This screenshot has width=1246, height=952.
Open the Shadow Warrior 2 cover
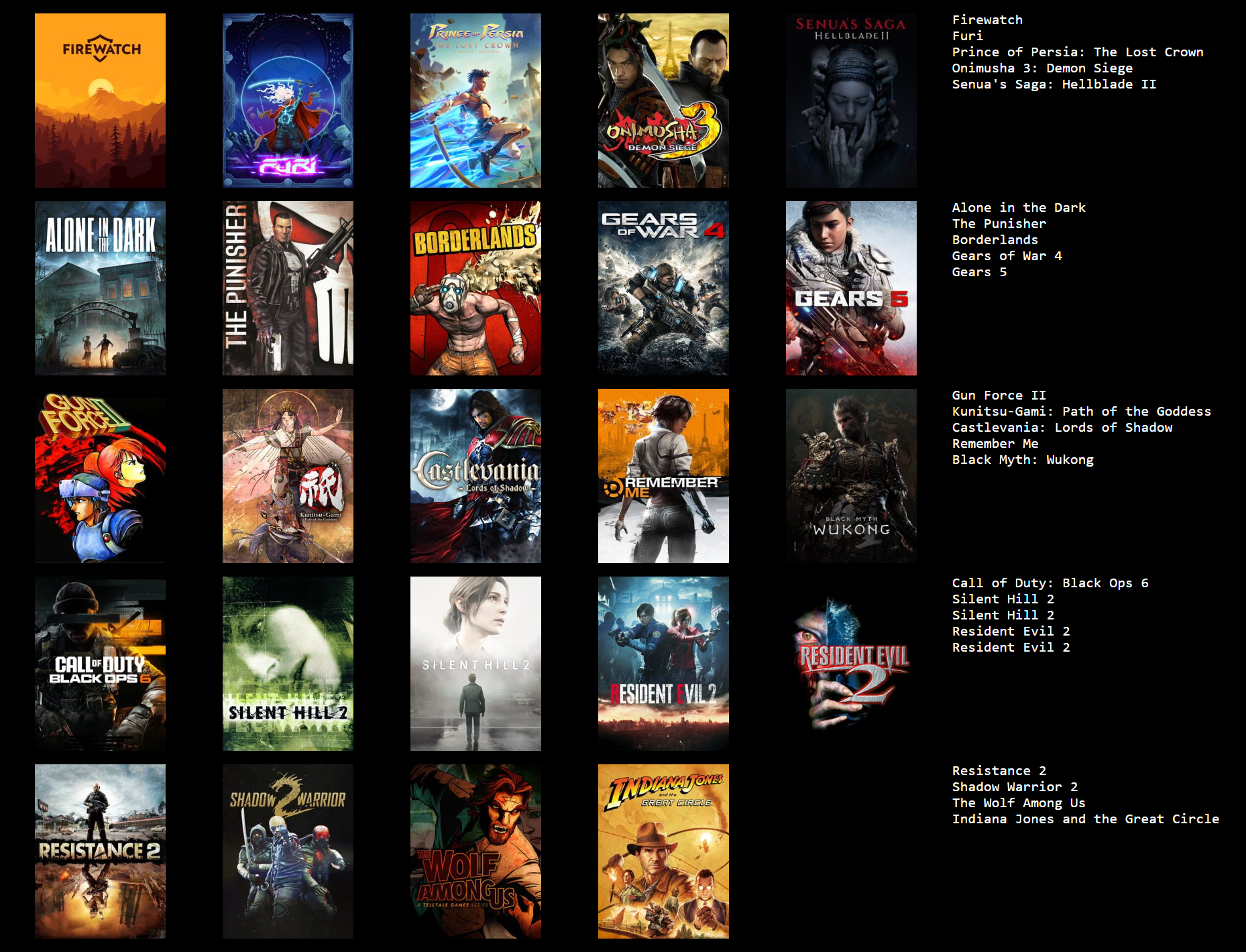(x=288, y=851)
